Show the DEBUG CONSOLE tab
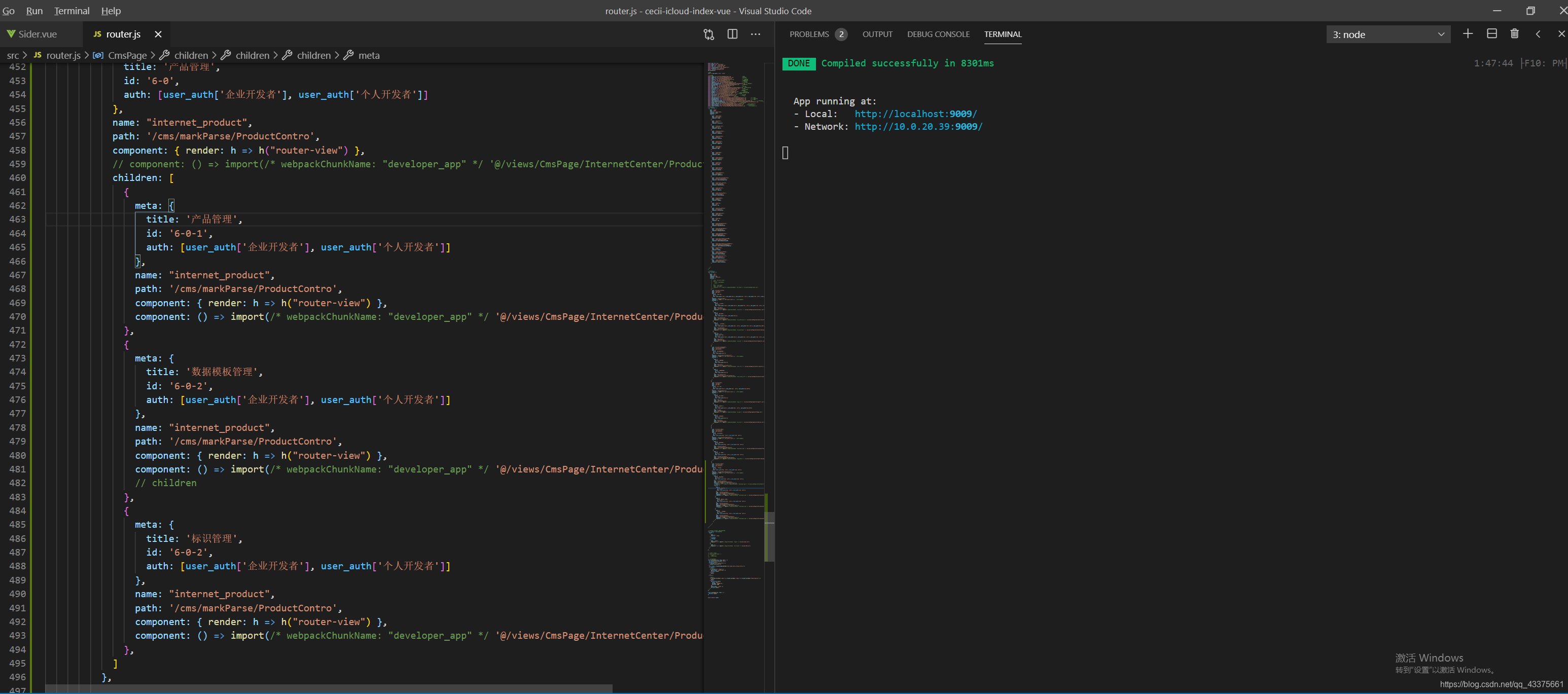 click(938, 34)
